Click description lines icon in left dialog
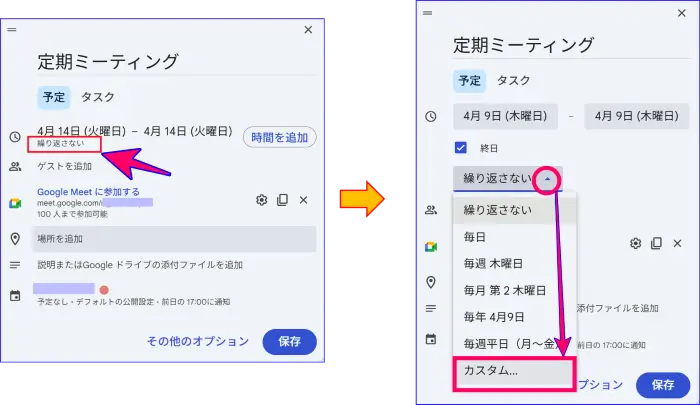Viewport: 700px width, 405px height. click(15, 265)
